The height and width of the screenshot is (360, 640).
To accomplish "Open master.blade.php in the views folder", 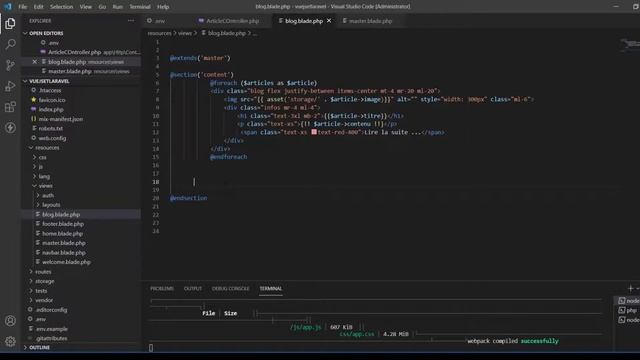I will [64, 243].
